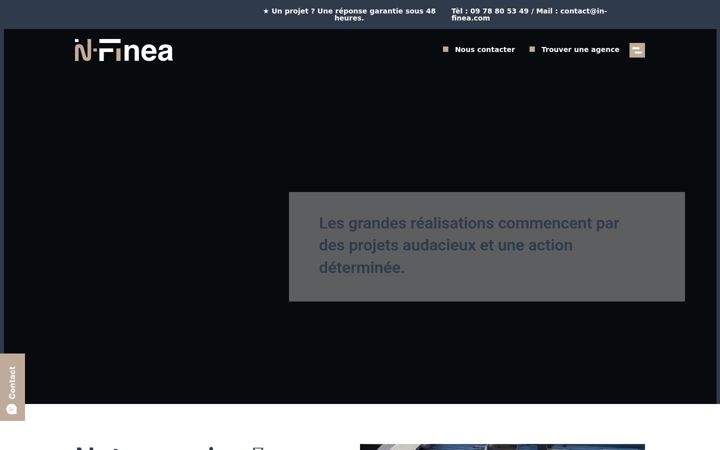Image resolution: width=720 pixels, height=450 pixels.
Task: Open the Nous contacter link
Action: click(x=484, y=50)
